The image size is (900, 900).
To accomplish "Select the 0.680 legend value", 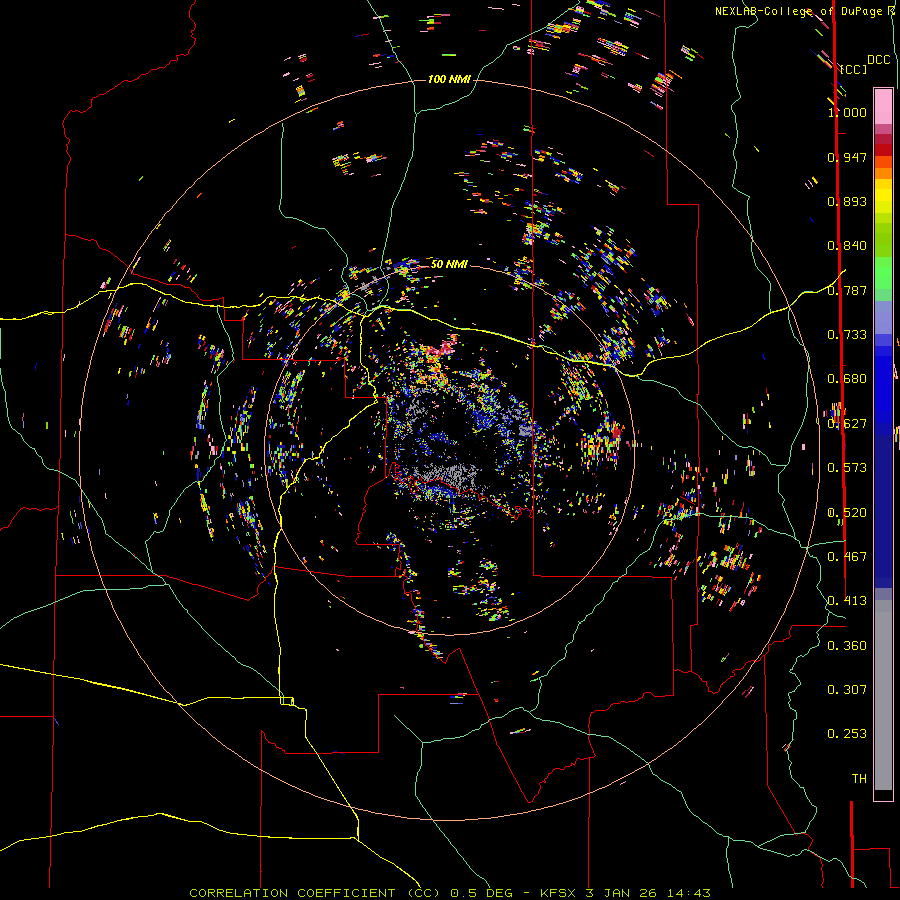I will [847, 379].
